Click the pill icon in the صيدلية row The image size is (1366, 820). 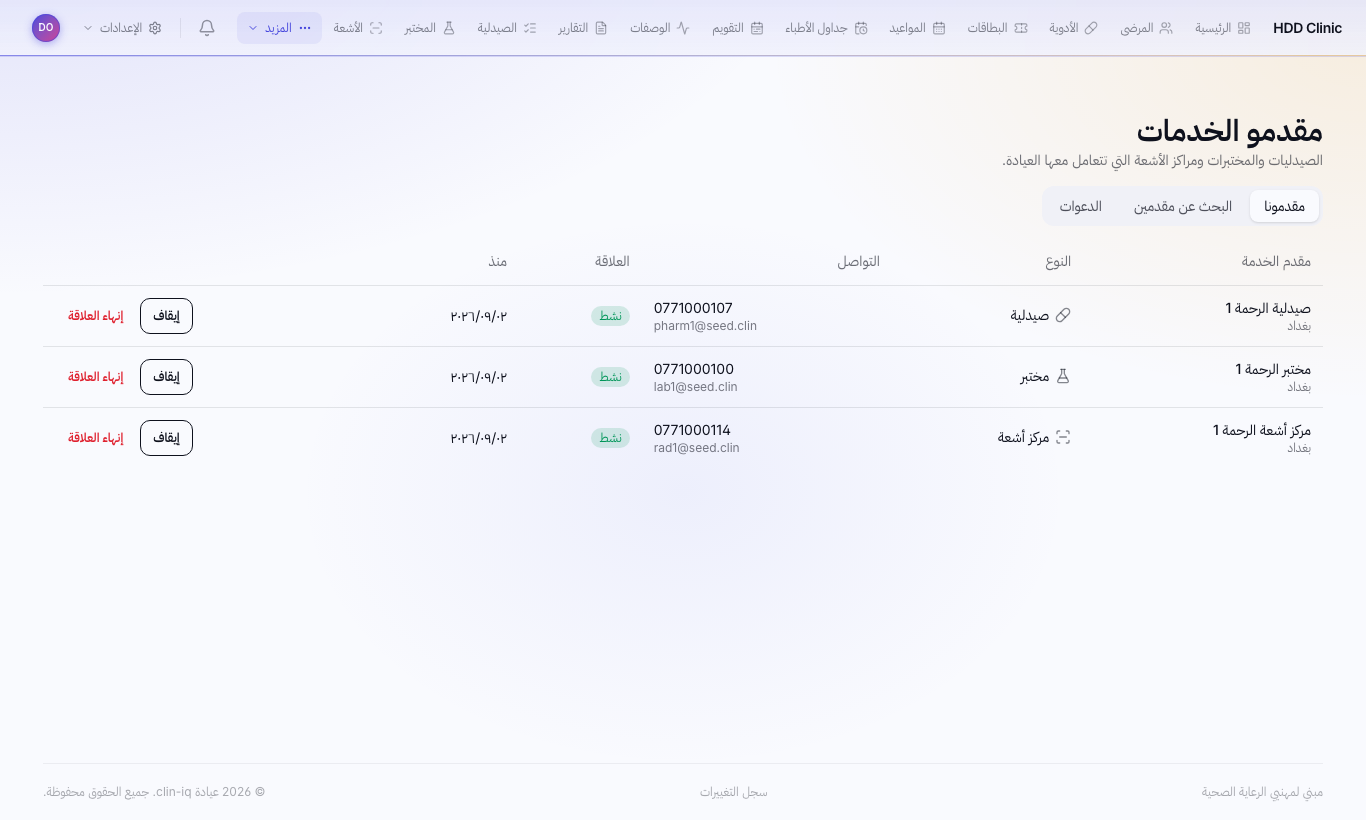(x=1063, y=315)
